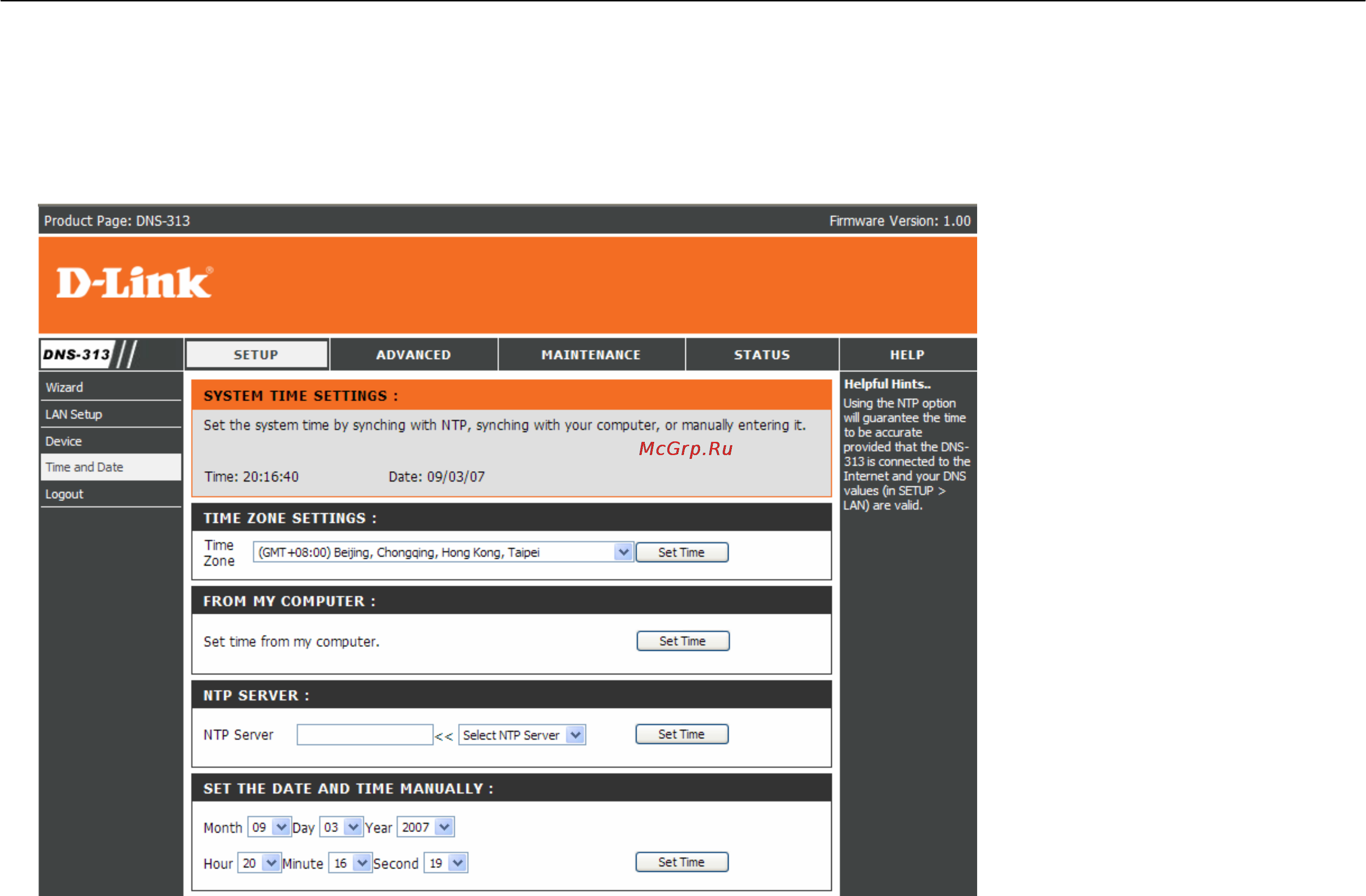Click SYSTEM TIME SETTINGS header
The height and width of the screenshot is (896, 1366).
tap(301, 396)
